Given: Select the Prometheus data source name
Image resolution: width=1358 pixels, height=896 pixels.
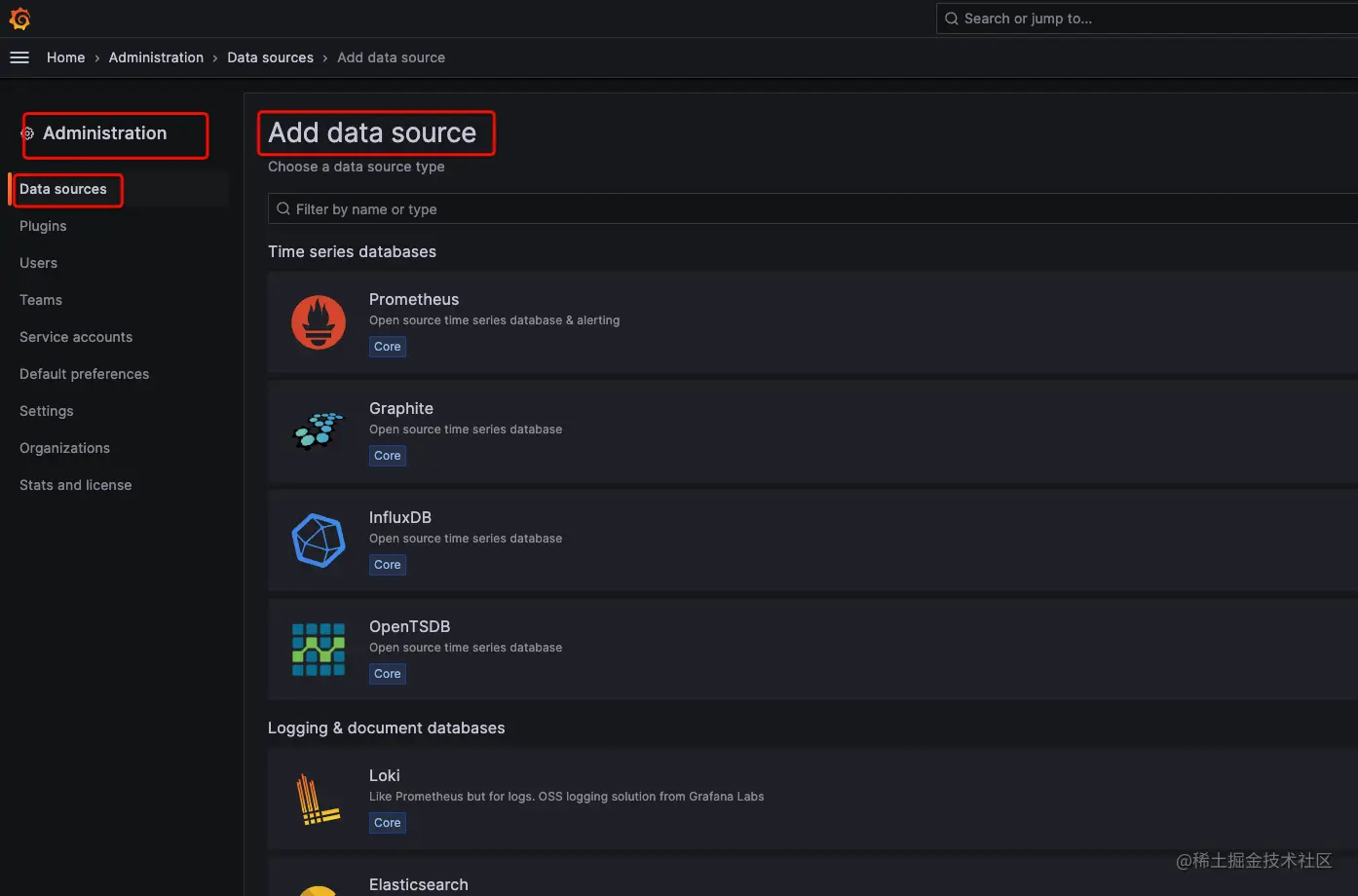Looking at the screenshot, I should (x=414, y=299).
